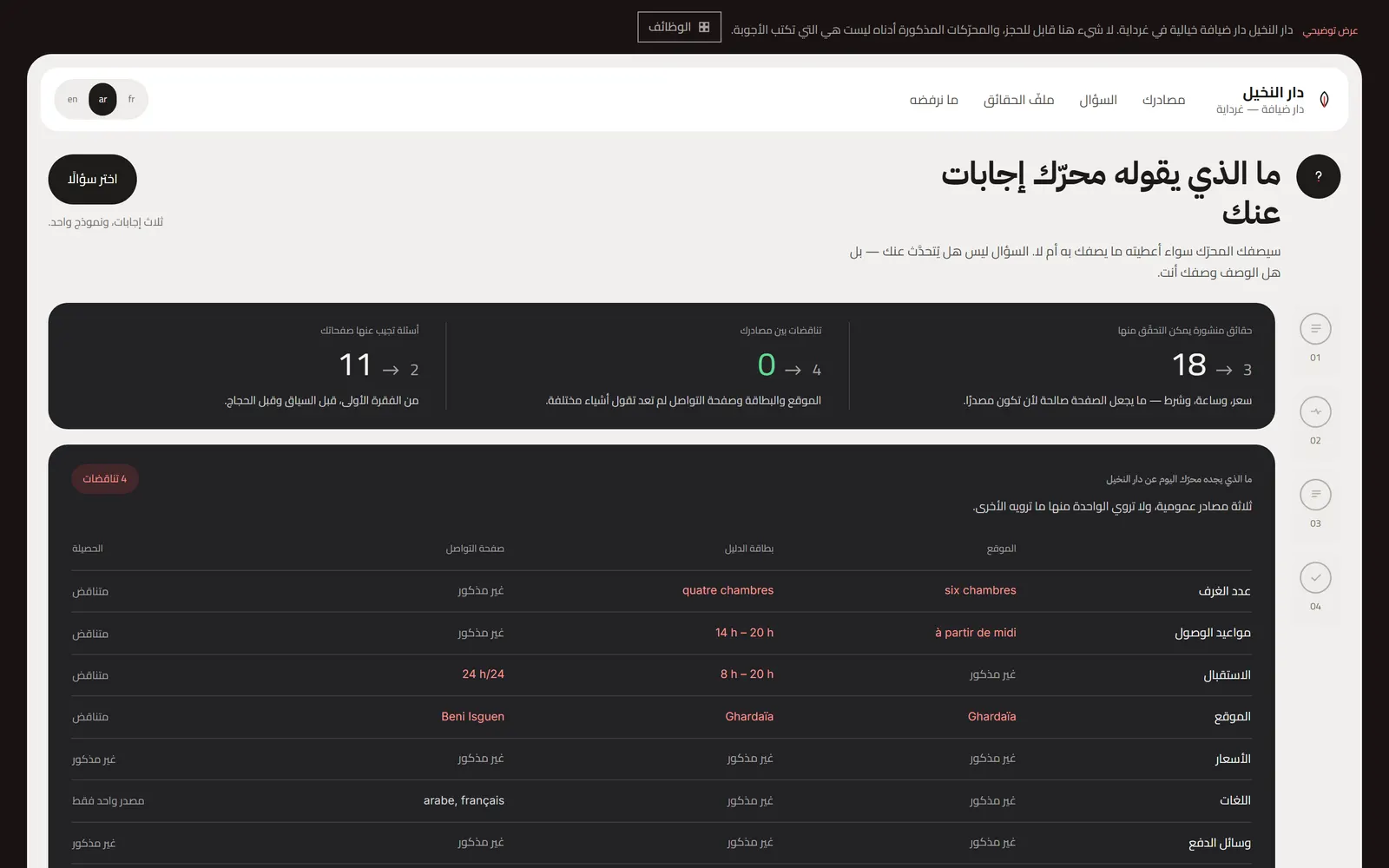Image resolution: width=1389 pixels, height=868 pixels.
Task: Click the اللغات row label
Action: tap(1235, 800)
